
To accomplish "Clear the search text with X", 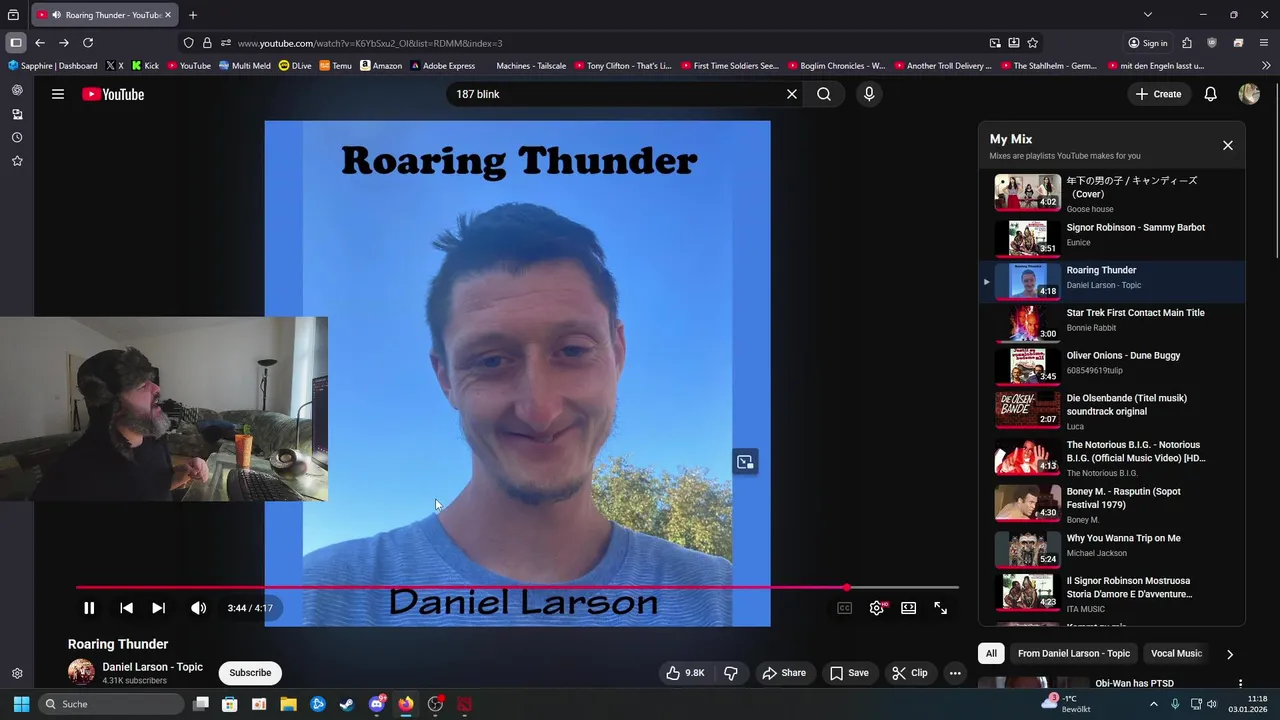I will click(x=792, y=94).
